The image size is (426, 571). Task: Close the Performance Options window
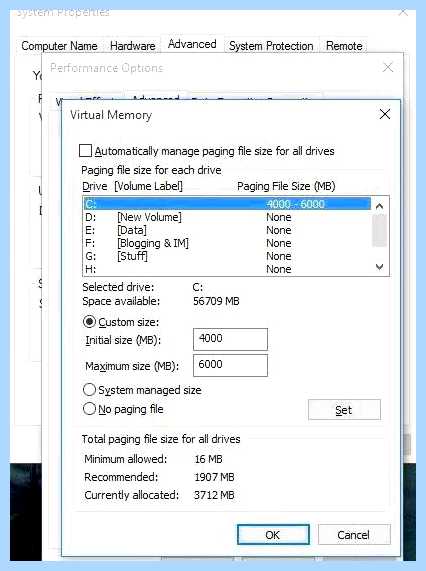(x=388, y=67)
